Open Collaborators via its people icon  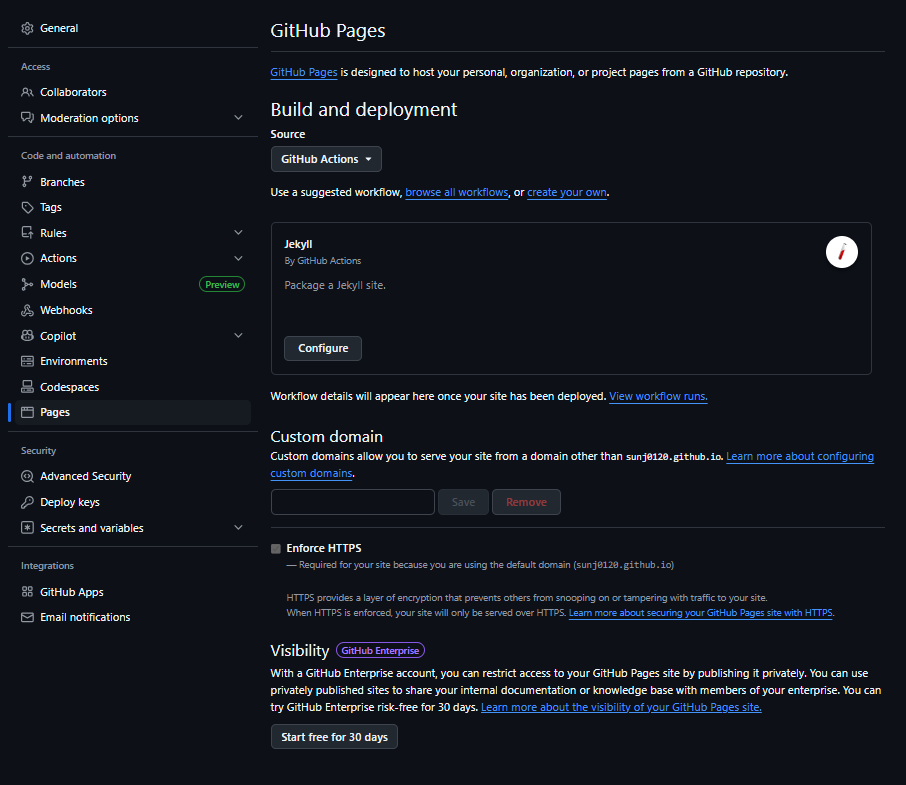27,92
